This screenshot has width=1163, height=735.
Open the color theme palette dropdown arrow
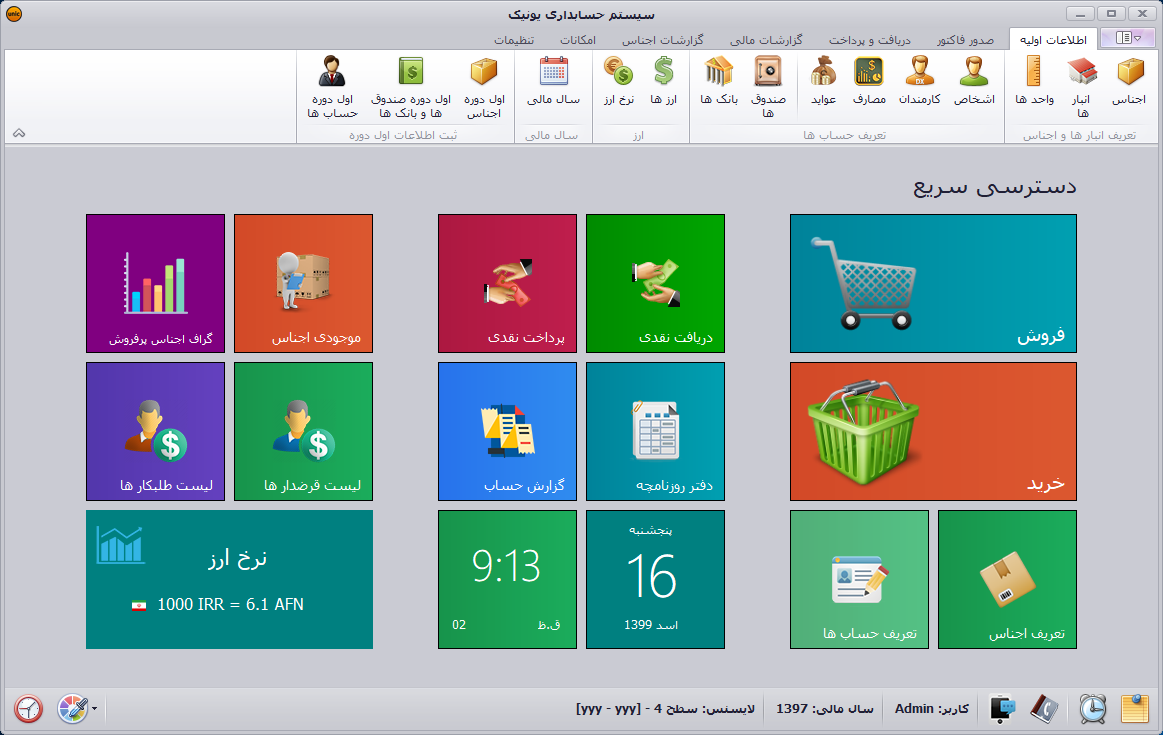point(94,709)
